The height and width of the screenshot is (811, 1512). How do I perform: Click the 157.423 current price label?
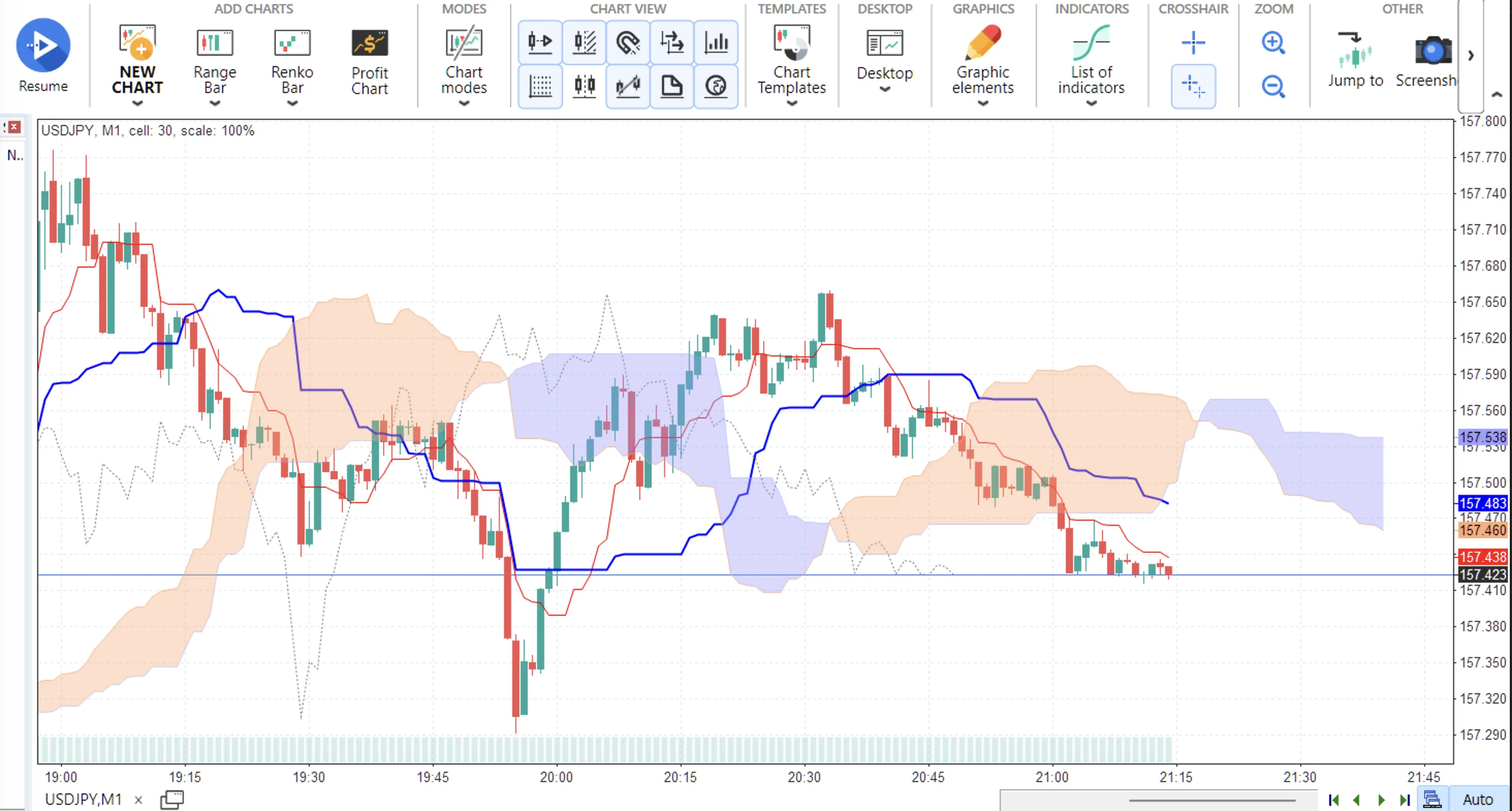click(x=1482, y=574)
